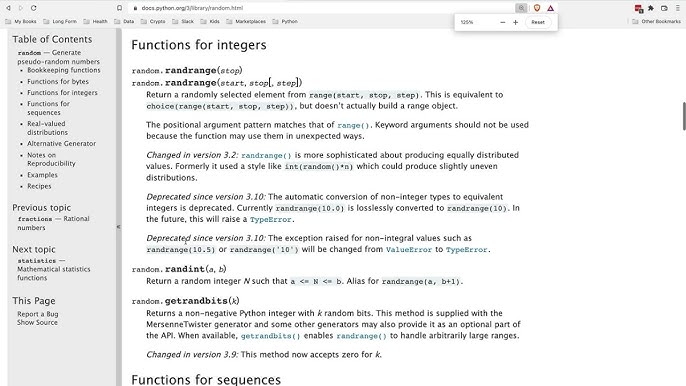Screen dimensions: 686x386
Task: Click the zoom magnifier icon in address bar
Action: [522, 8]
